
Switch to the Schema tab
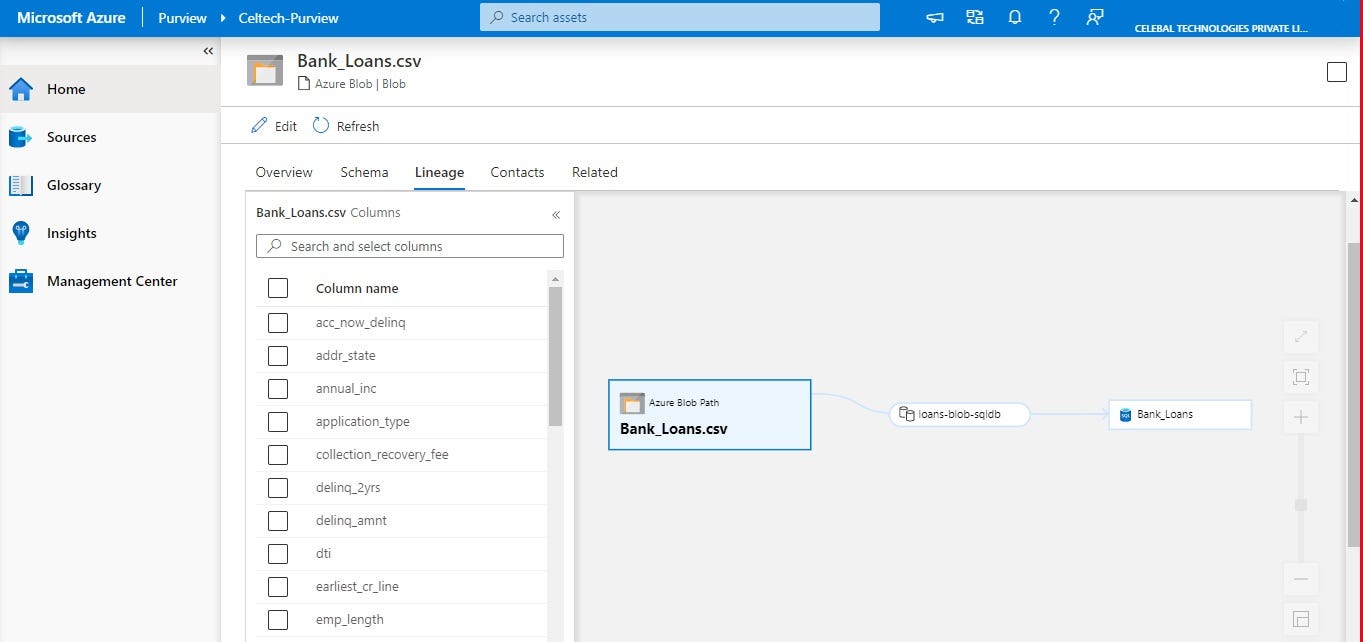coord(364,172)
